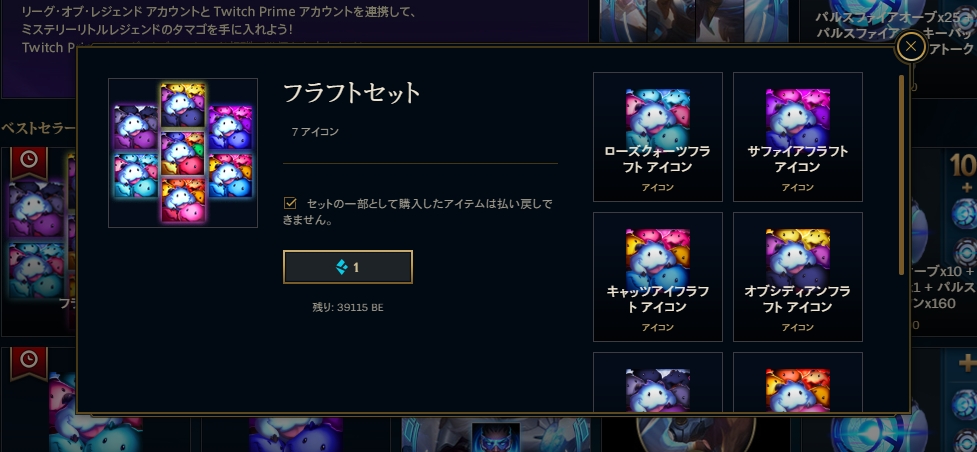The image size is (977, 452).
Task: Click the cyan Fluft icon in the bundle preview
Action: [135, 175]
